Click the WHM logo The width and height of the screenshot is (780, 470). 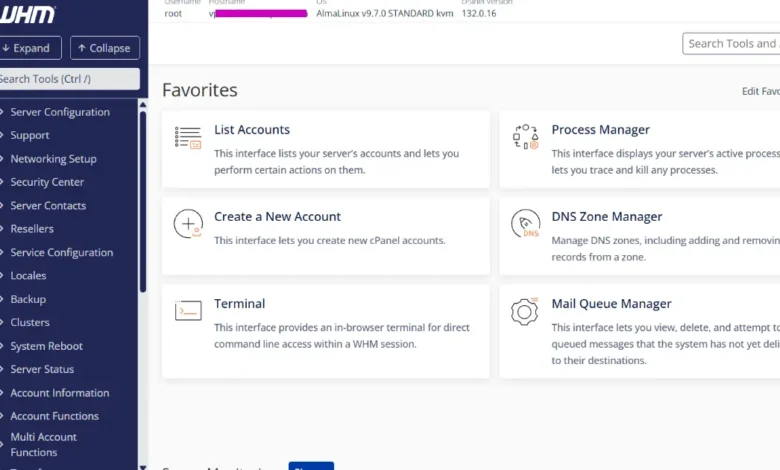(x=28, y=14)
